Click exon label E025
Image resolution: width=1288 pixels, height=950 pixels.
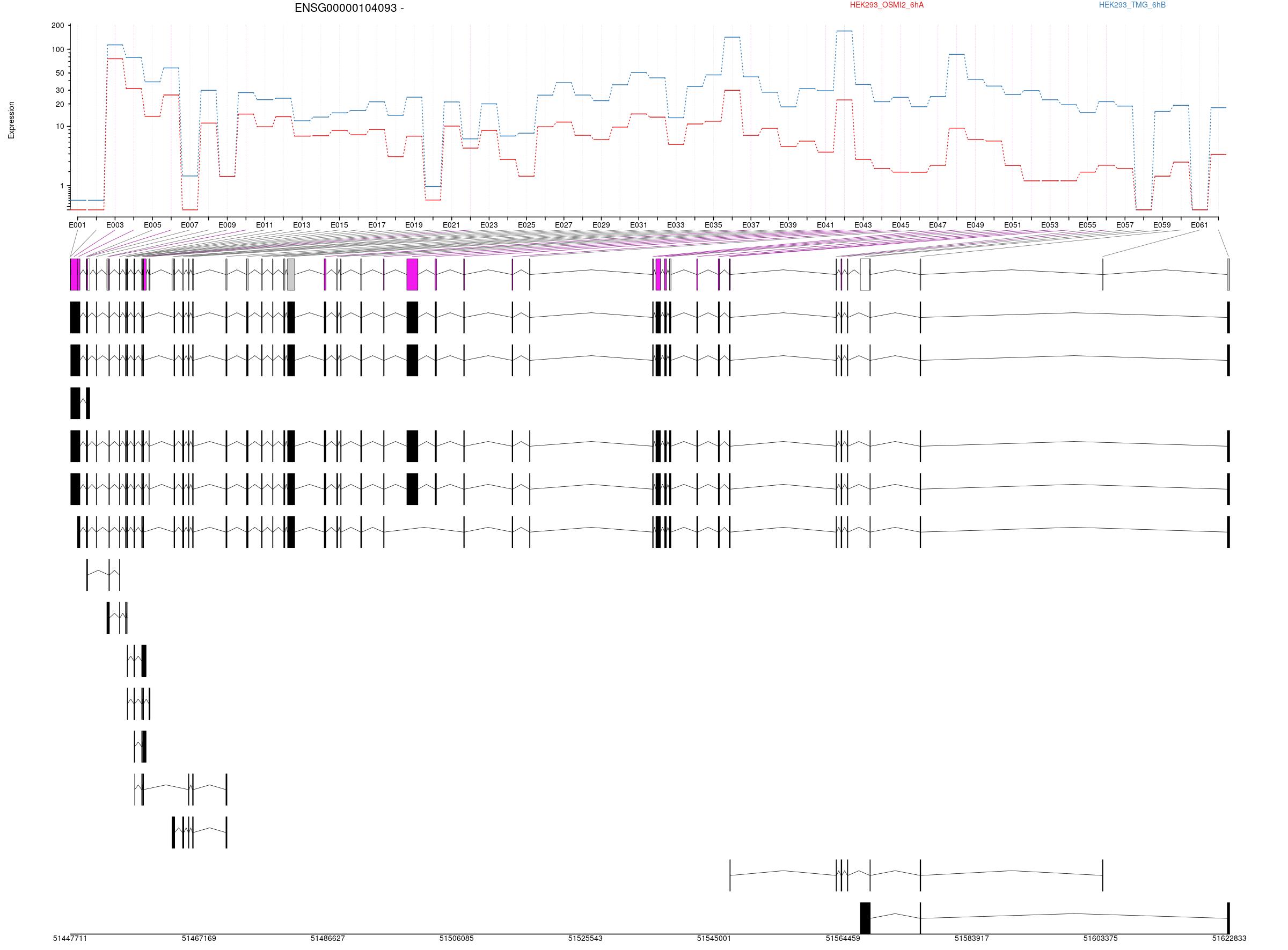(x=526, y=225)
